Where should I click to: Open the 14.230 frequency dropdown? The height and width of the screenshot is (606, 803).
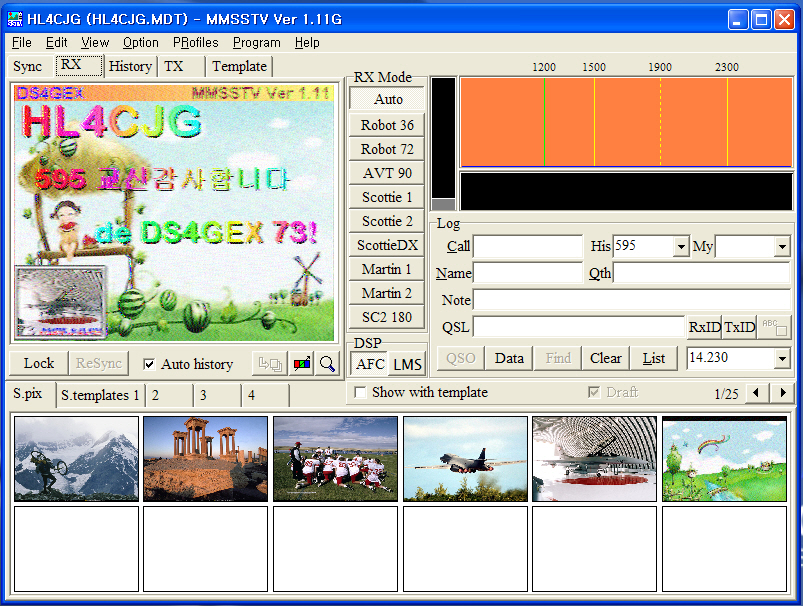(782, 358)
